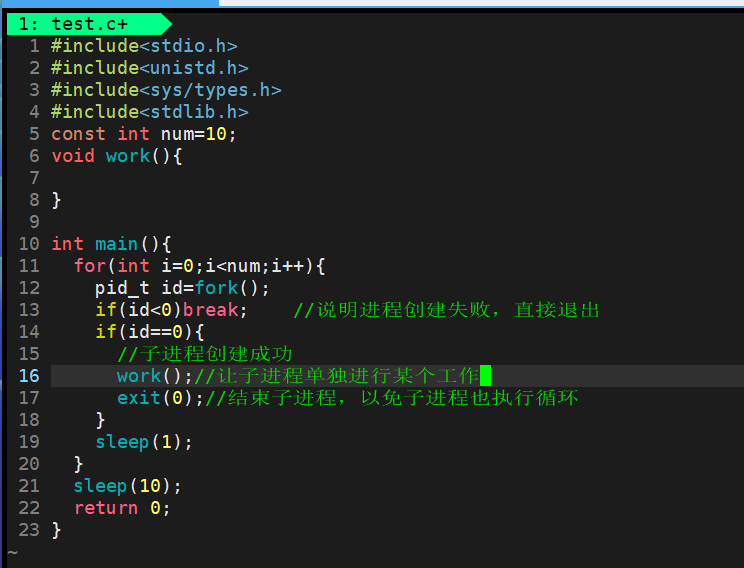Viewport: 744px width, 568px height.
Task: Click the comment '//说明进程创建失败, 直接退出'
Action: (x=446, y=310)
